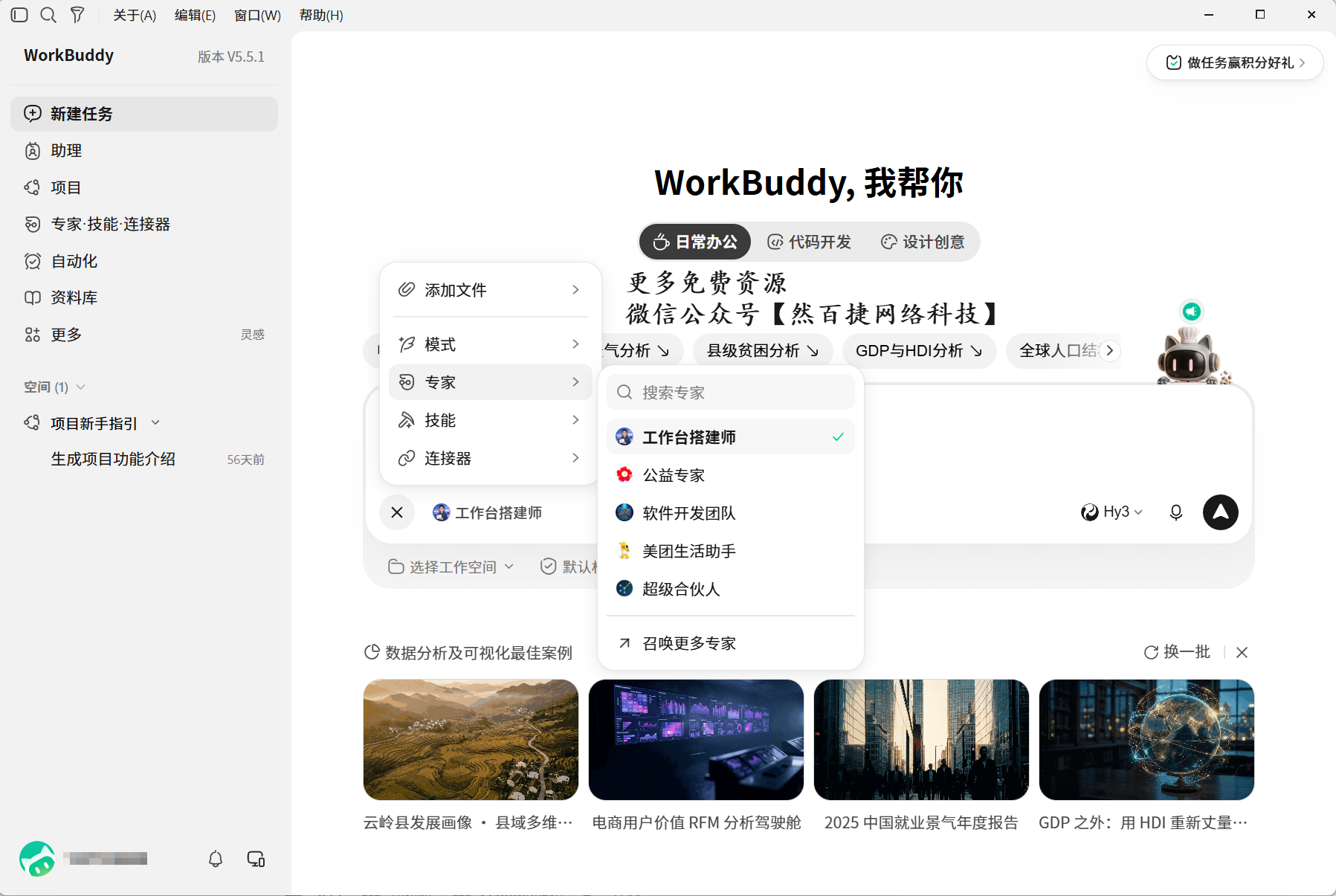Close the popup with X button
This screenshot has height=896, width=1336.
click(x=397, y=512)
